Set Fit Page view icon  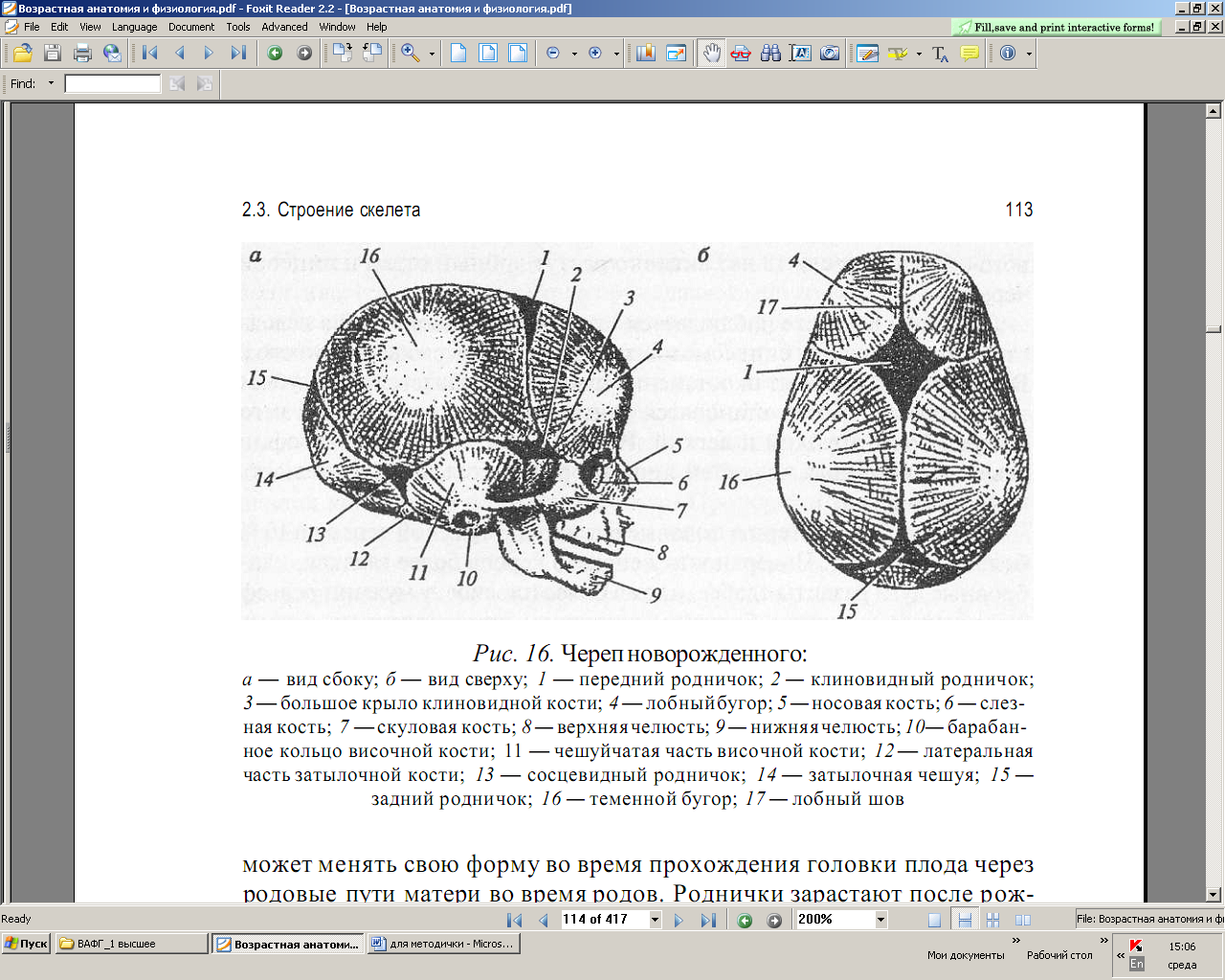coord(488,54)
